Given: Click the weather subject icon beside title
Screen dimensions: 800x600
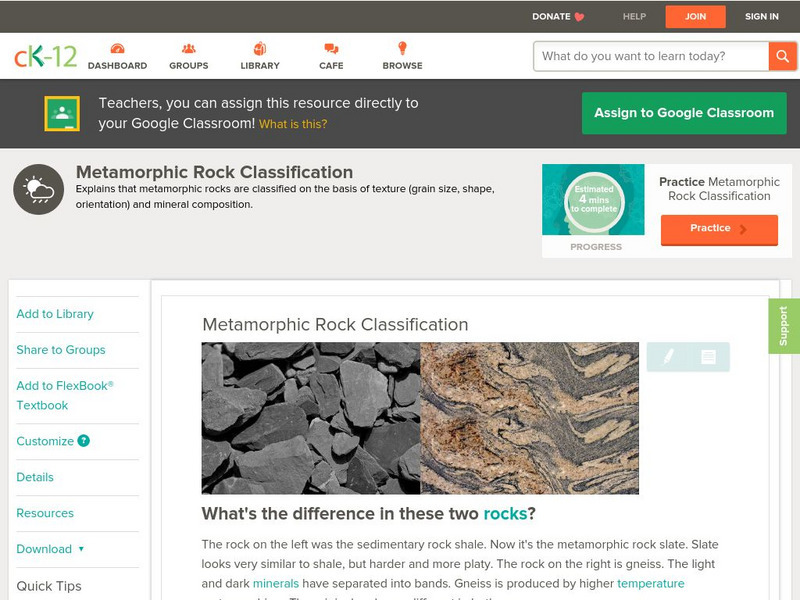Looking at the screenshot, I should (39, 189).
